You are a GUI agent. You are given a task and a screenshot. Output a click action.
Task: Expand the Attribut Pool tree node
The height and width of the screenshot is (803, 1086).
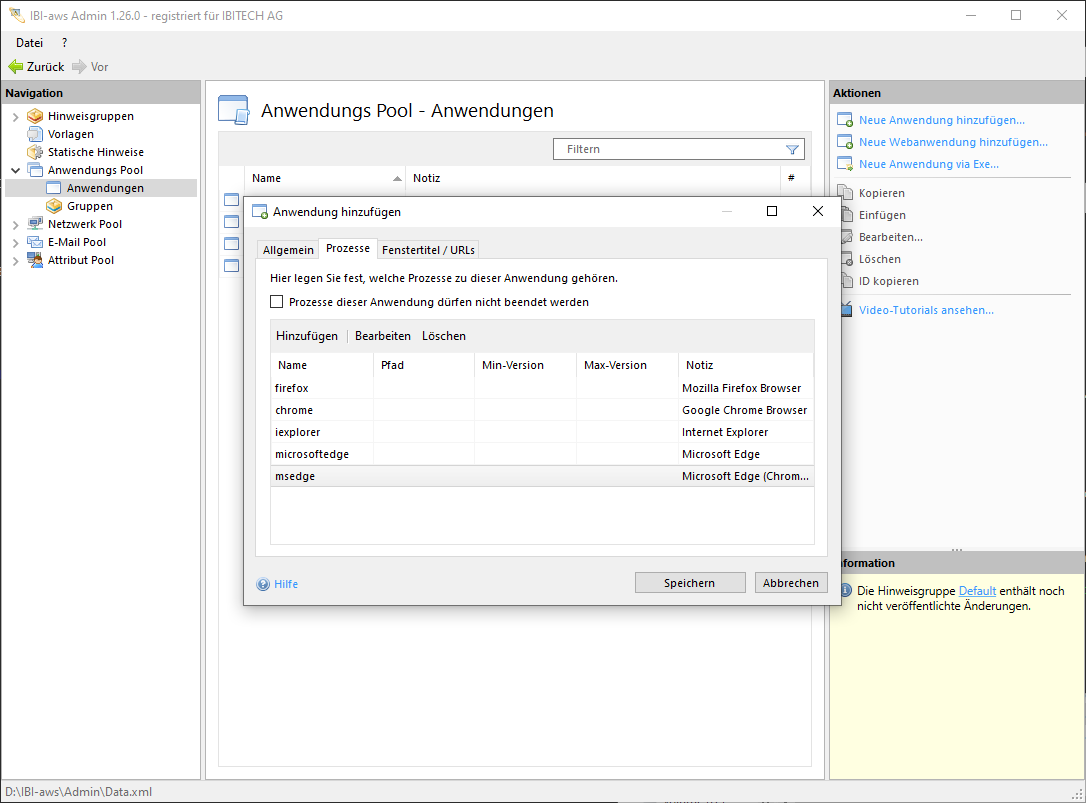[16, 261]
